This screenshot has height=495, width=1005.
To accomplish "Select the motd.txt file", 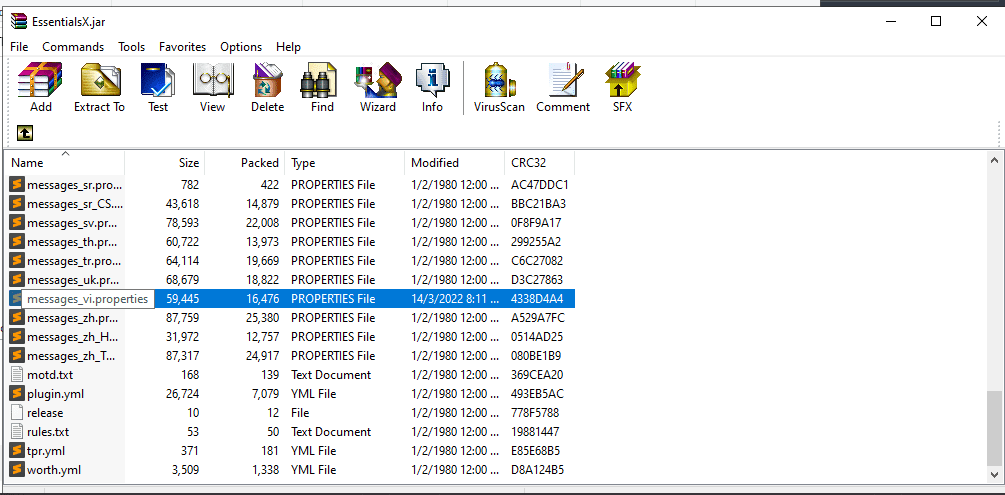I will (50, 375).
